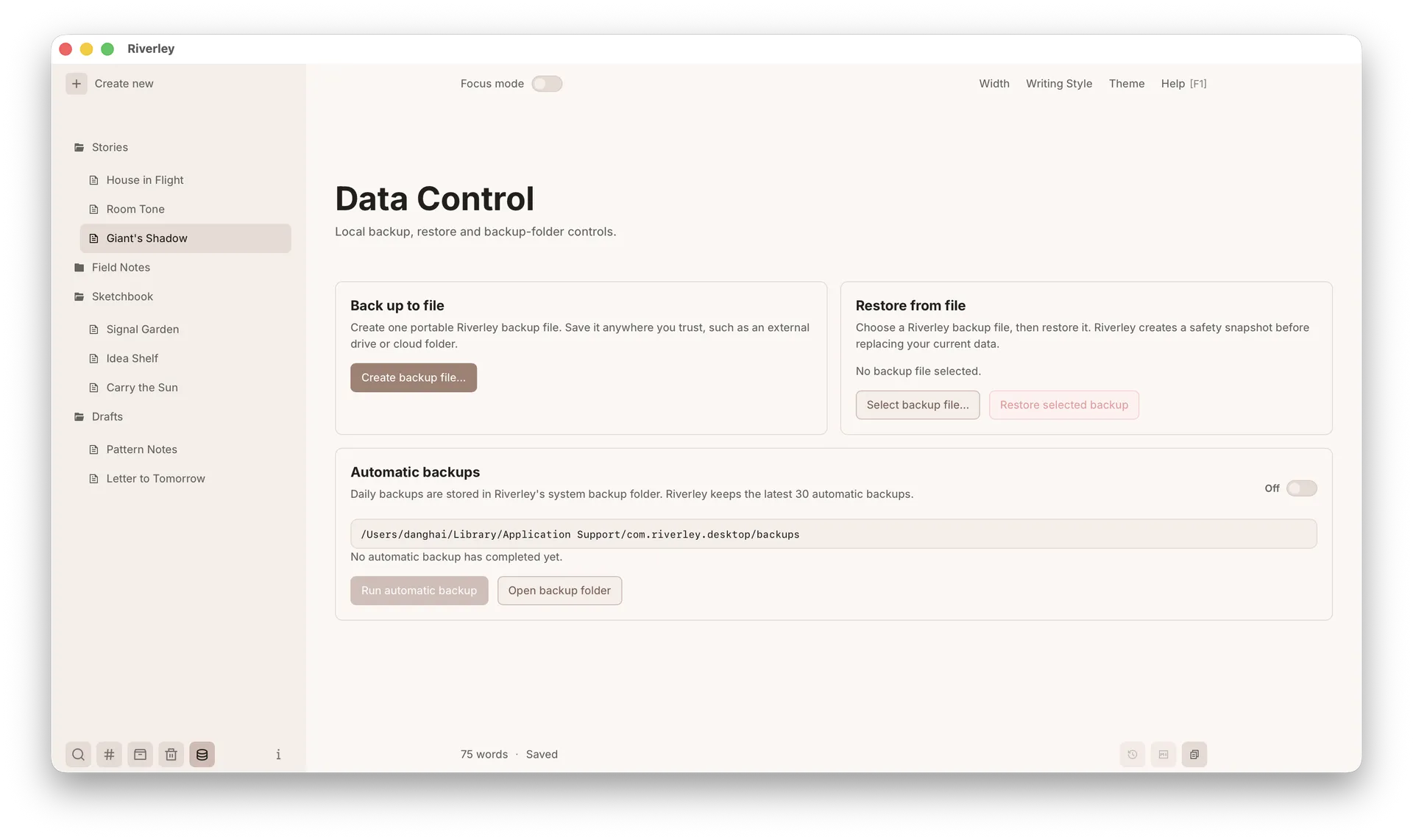
Task: Open the House in Flight story
Action: pyautogui.click(x=145, y=180)
